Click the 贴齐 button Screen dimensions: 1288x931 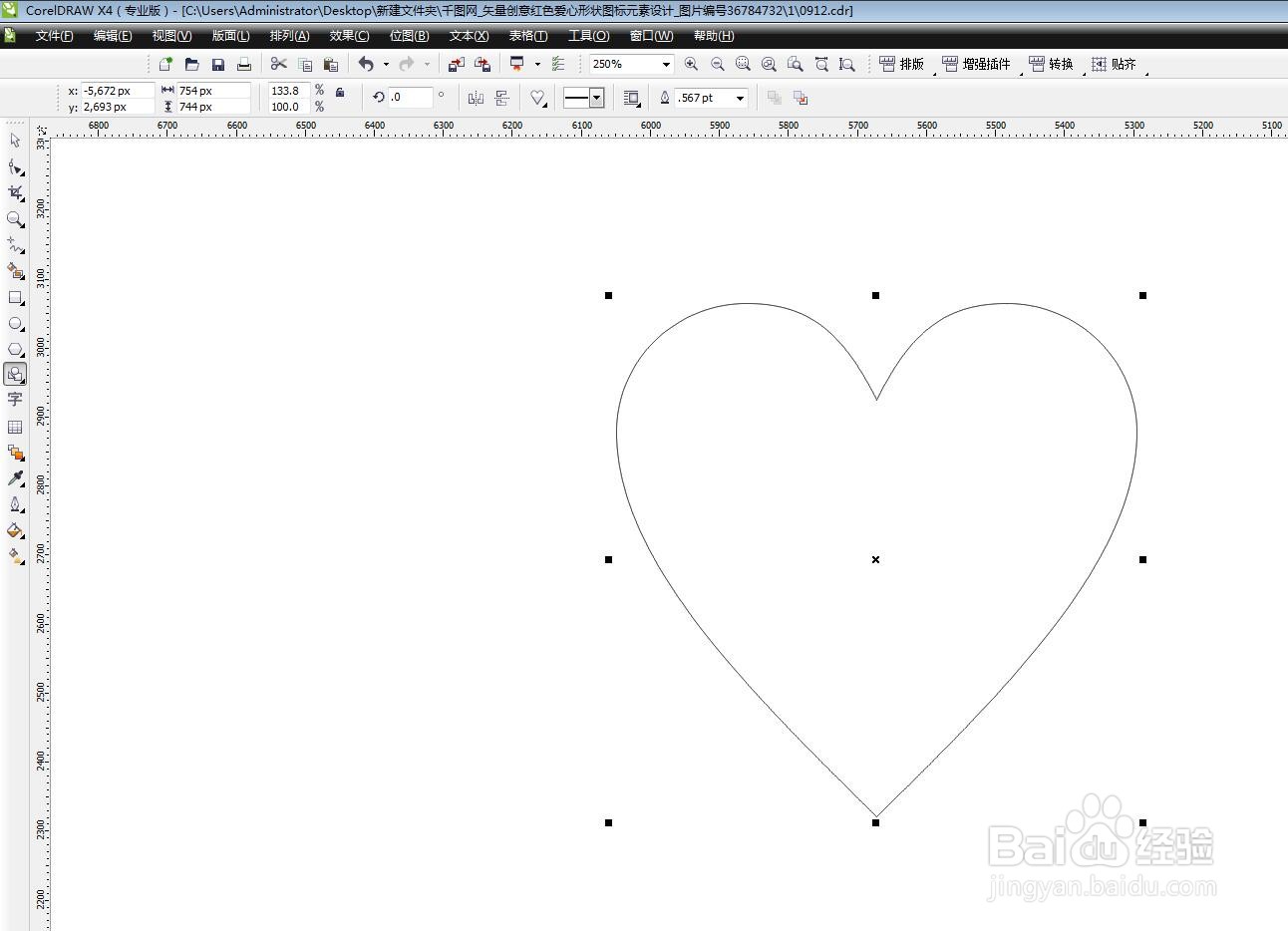point(1115,64)
